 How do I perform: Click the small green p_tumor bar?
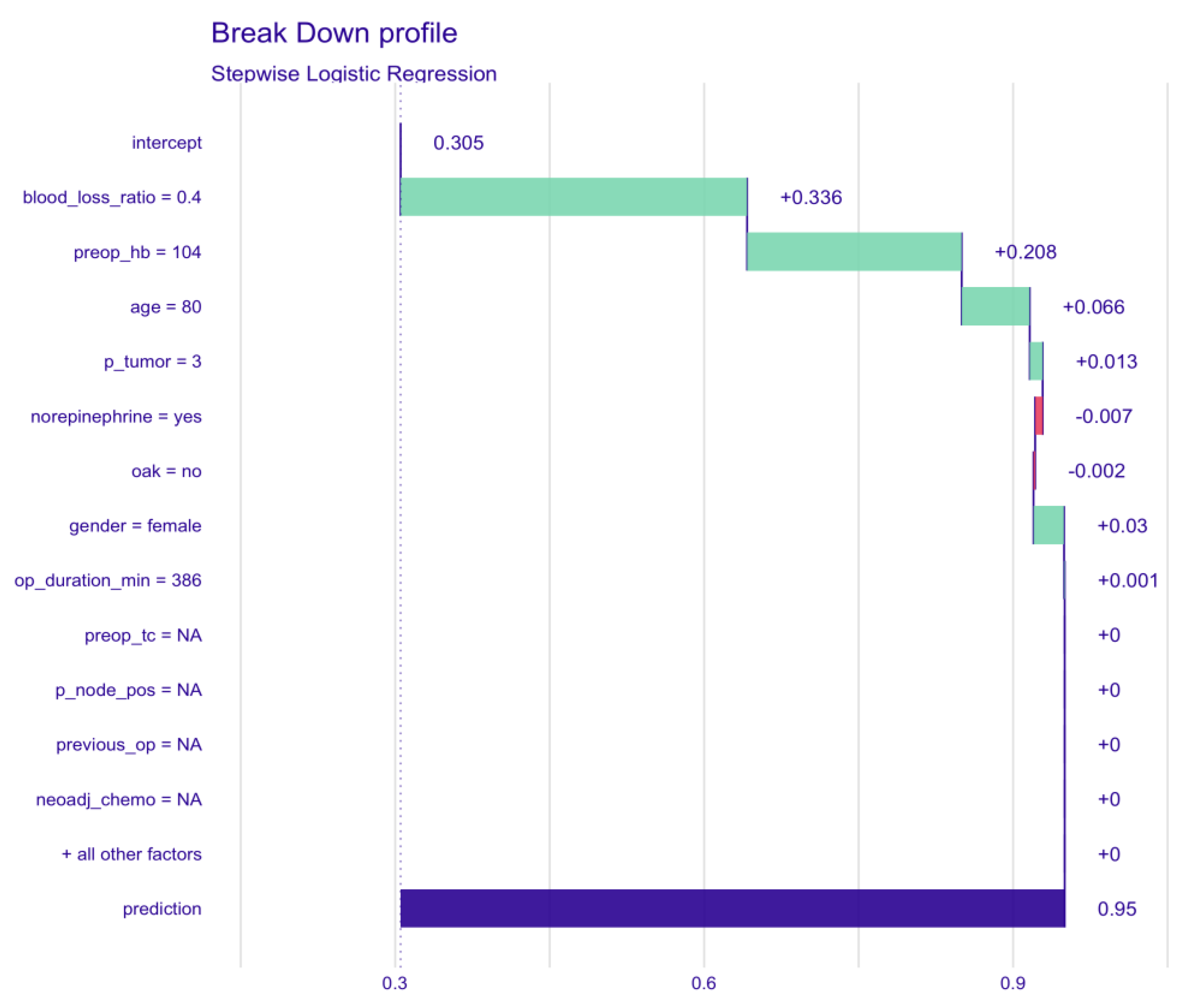tap(1036, 361)
